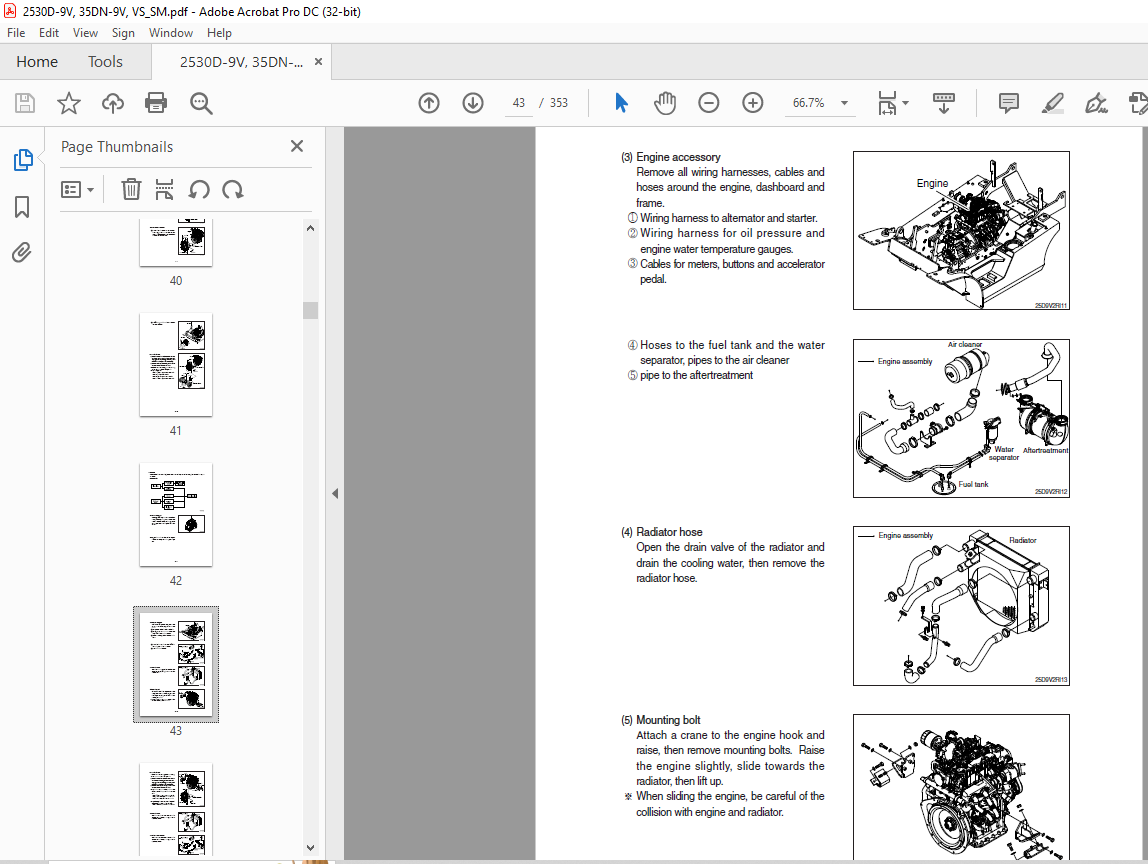This screenshot has height=864, width=1148.
Task: Open the thumbnails options dropdown
Action: point(78,190)
